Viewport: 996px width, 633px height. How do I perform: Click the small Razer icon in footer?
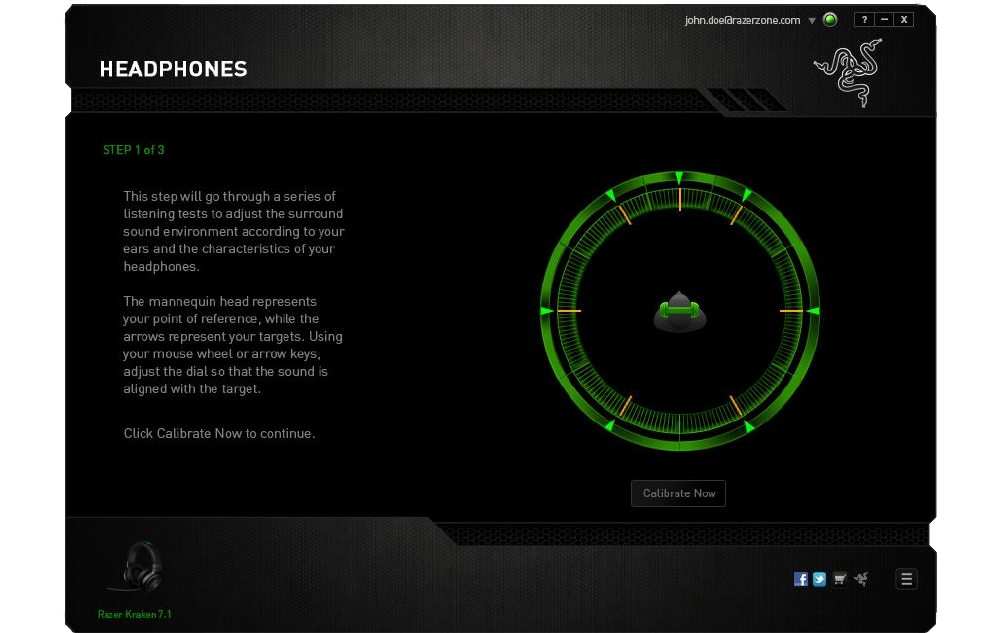[x=861, y=579]
